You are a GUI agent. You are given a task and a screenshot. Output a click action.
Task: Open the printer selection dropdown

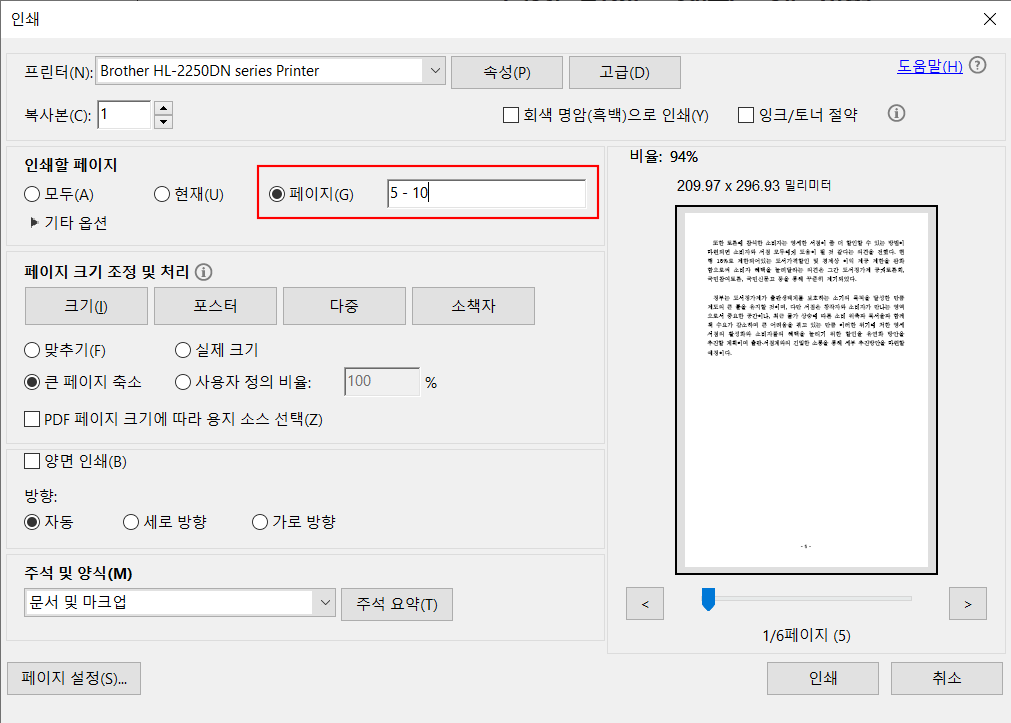tap(434, 71)
